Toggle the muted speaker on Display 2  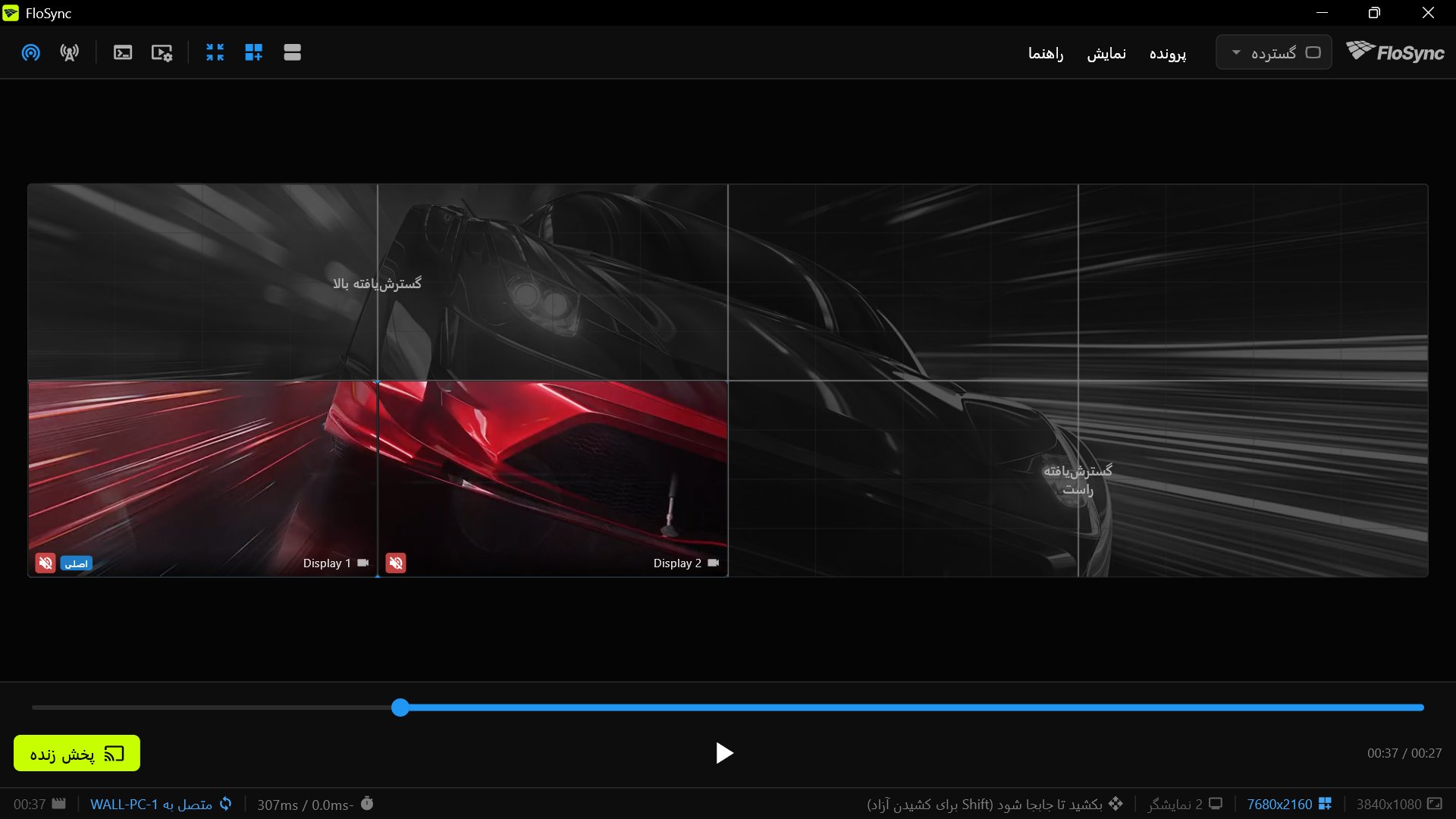point(396,563)
